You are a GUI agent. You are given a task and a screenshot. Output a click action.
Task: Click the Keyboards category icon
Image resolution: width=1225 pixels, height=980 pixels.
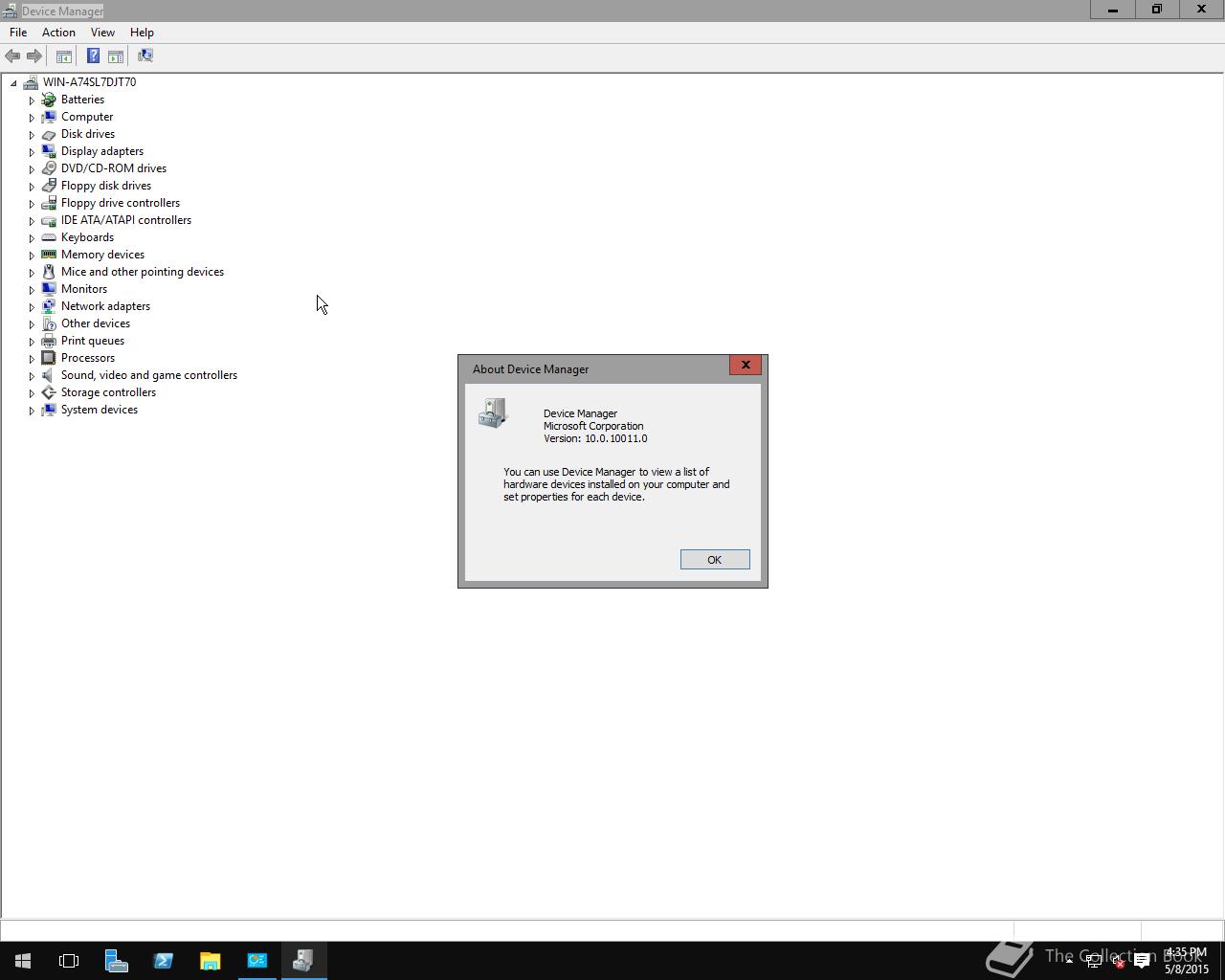49,237
